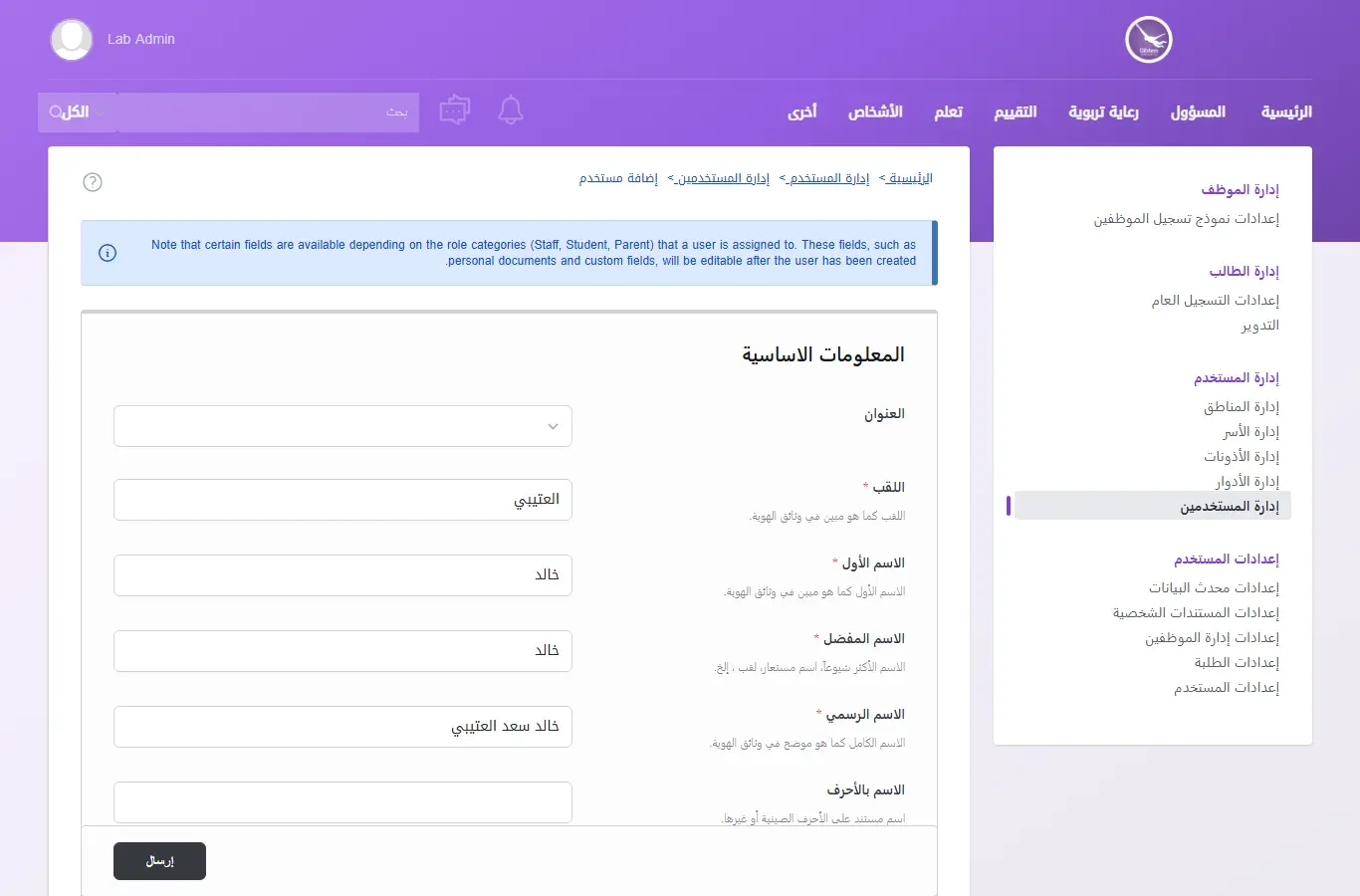The height and width of the screenshot is (896, 1360).
Task: Click the info icon in the note banner
Action: (108, 253)
